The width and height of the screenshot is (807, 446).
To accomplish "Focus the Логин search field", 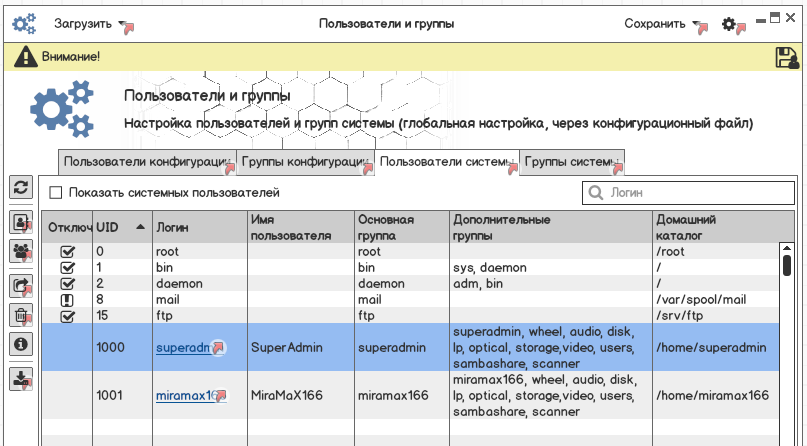I will (x=689, y=193).
